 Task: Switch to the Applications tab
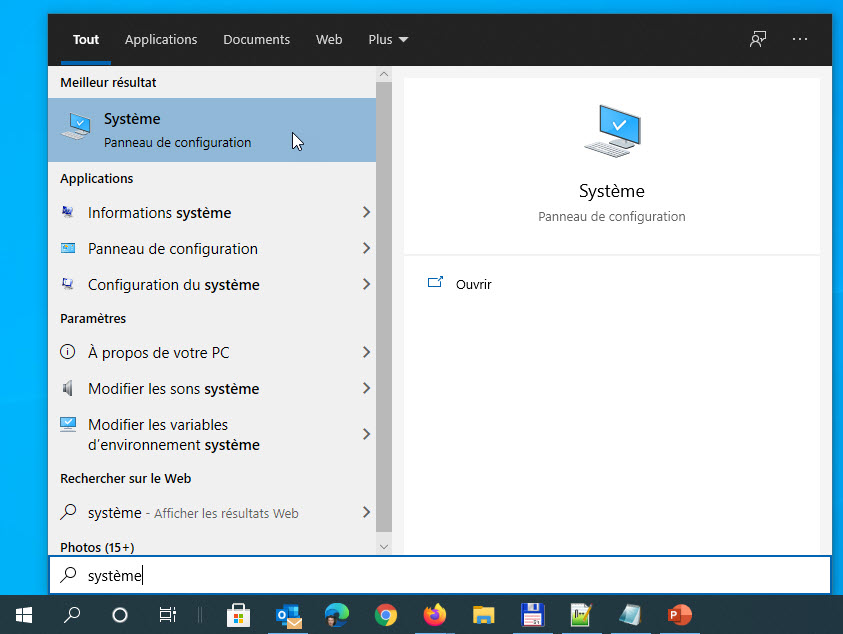click(161, 40)
